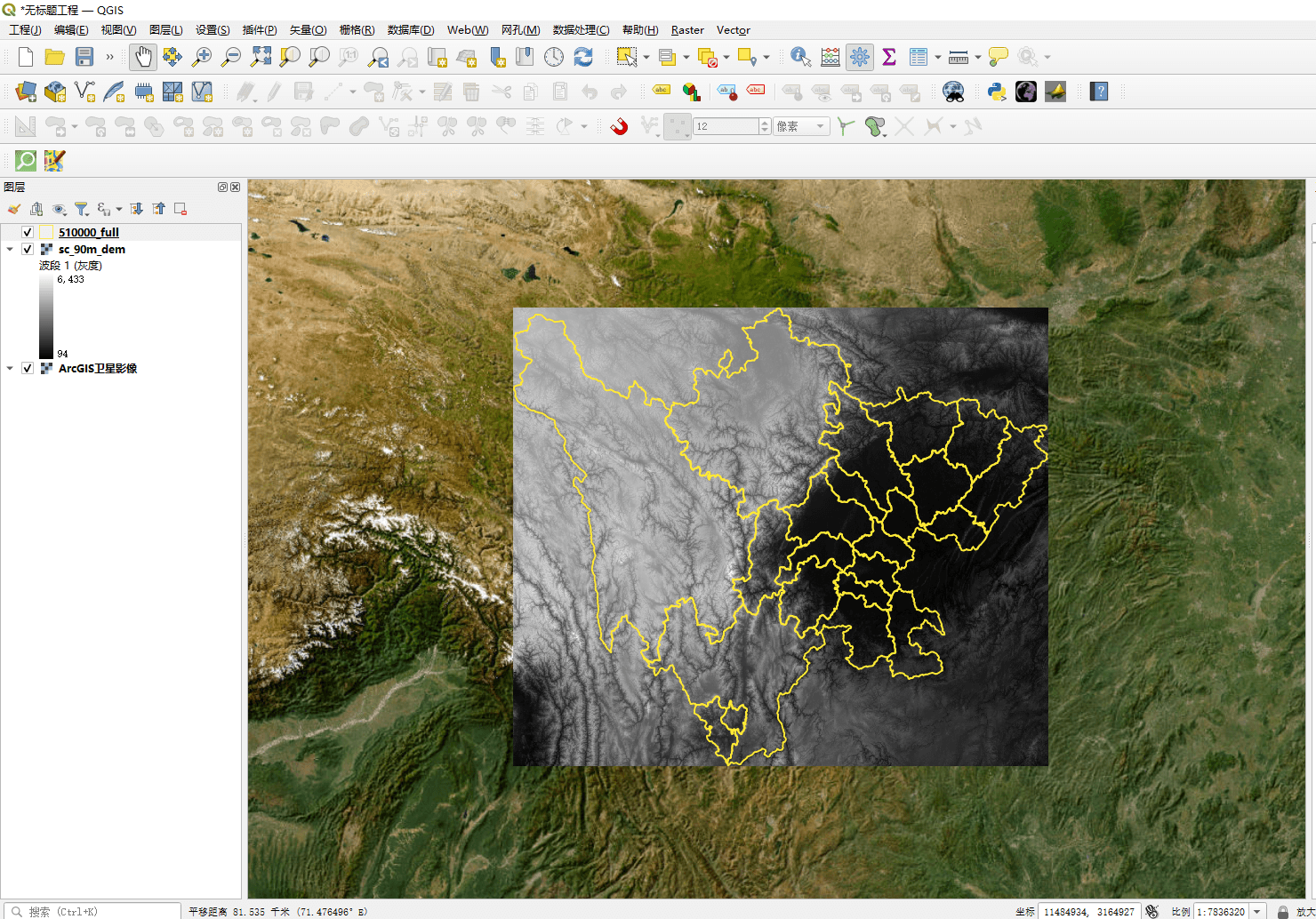1316x919 pixels.
Task: Open the 栅格(R) raster menu
Action: [357, 30]
